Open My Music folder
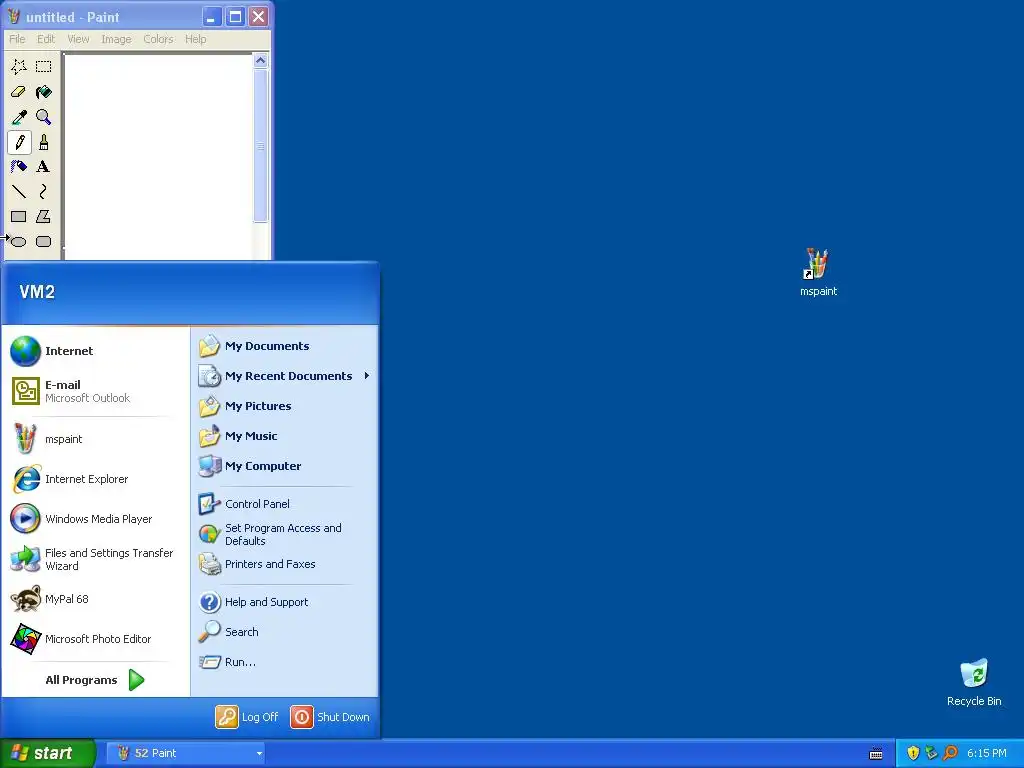 (x=285, y=436)
